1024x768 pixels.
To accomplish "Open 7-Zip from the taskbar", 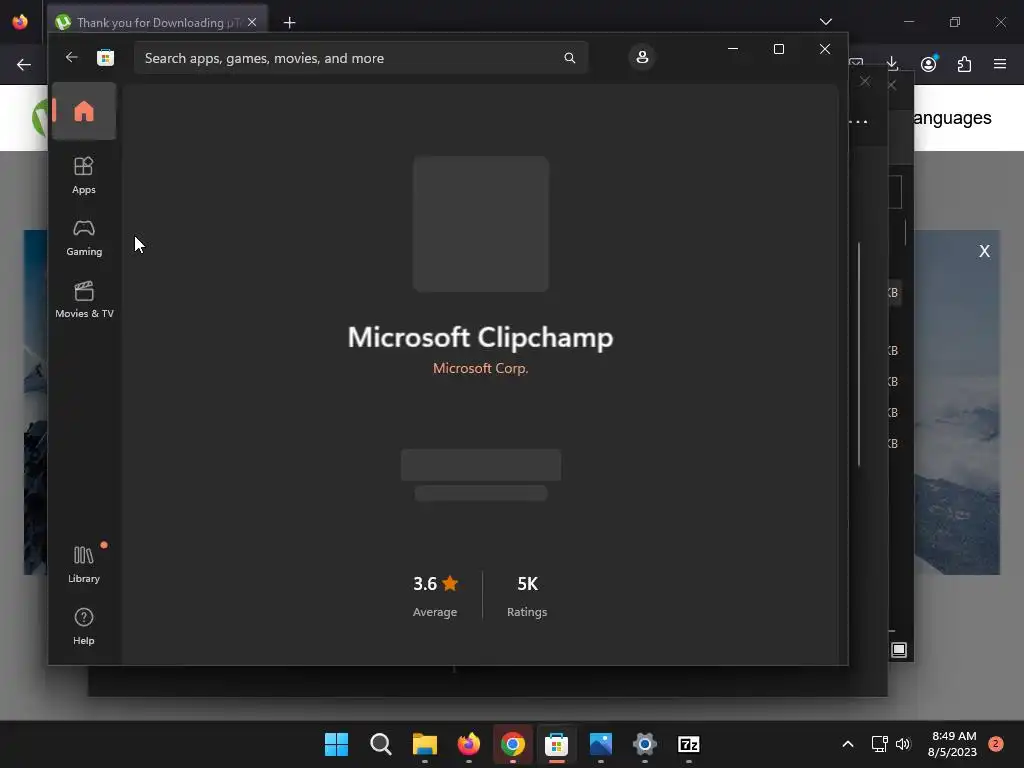I will point(688,744).
